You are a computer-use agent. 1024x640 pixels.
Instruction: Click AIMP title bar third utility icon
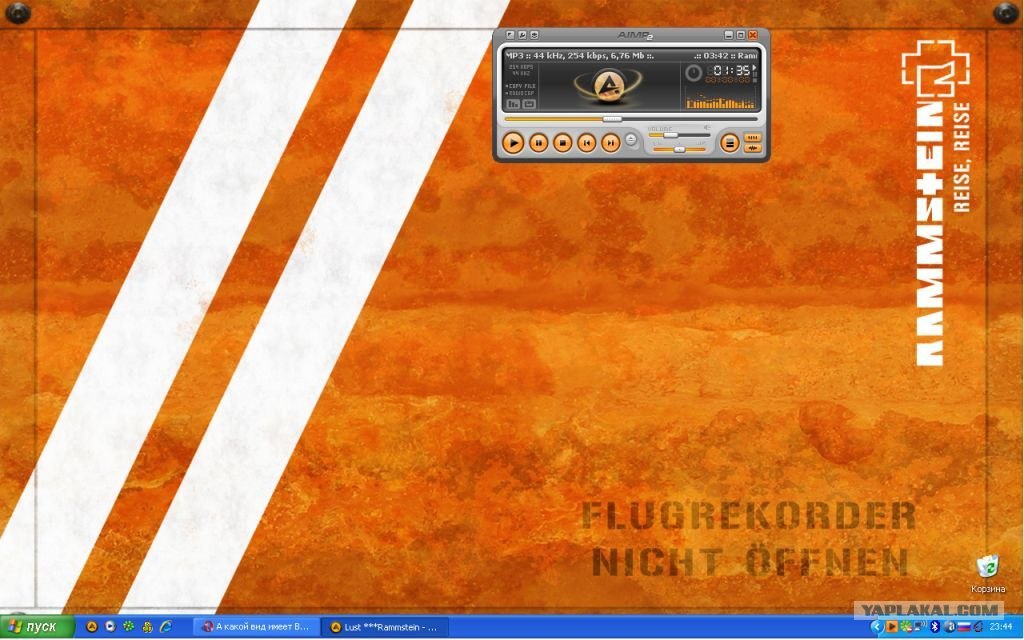coord(534,35)
